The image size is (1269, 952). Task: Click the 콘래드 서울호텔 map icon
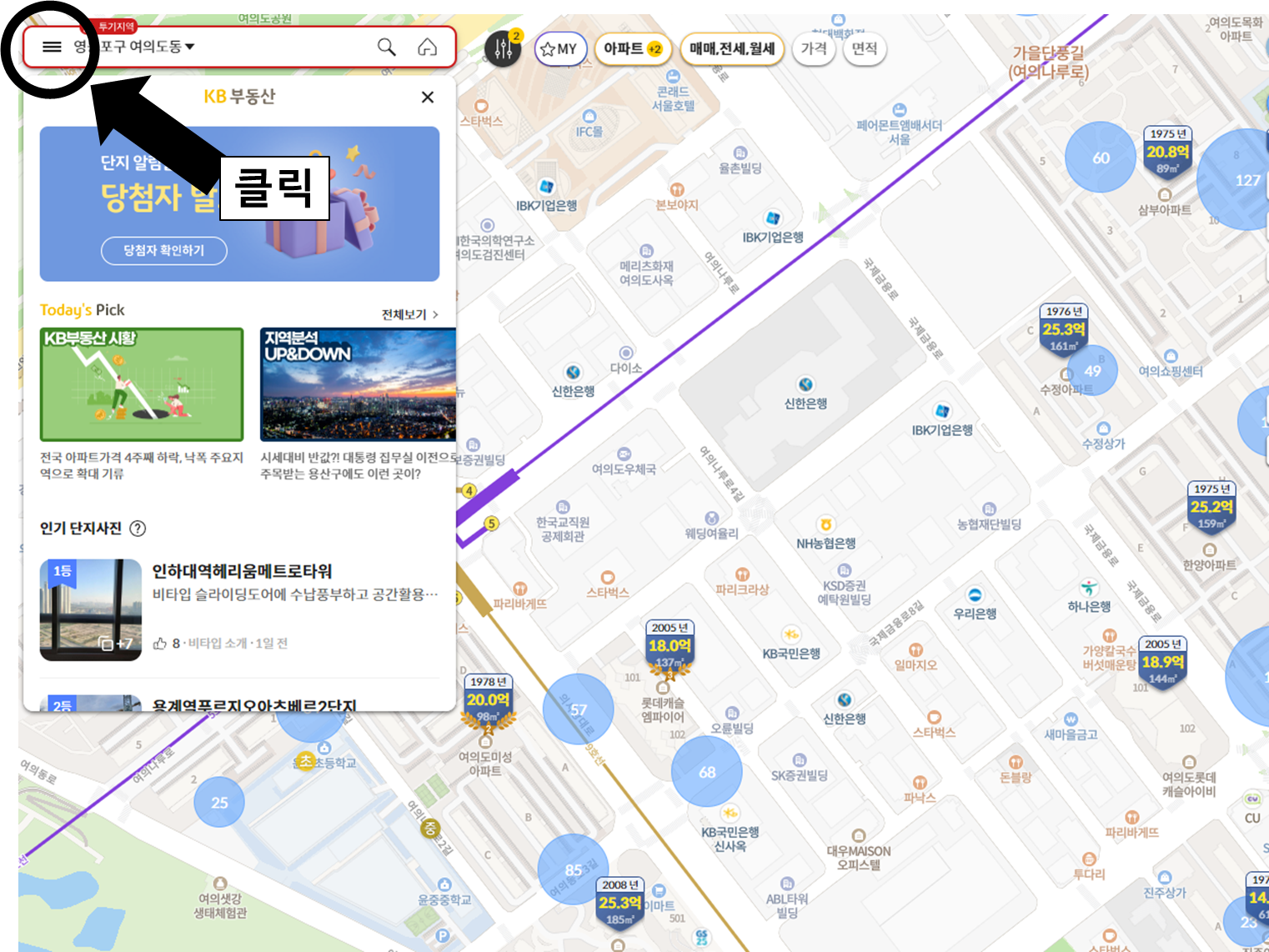673,77
